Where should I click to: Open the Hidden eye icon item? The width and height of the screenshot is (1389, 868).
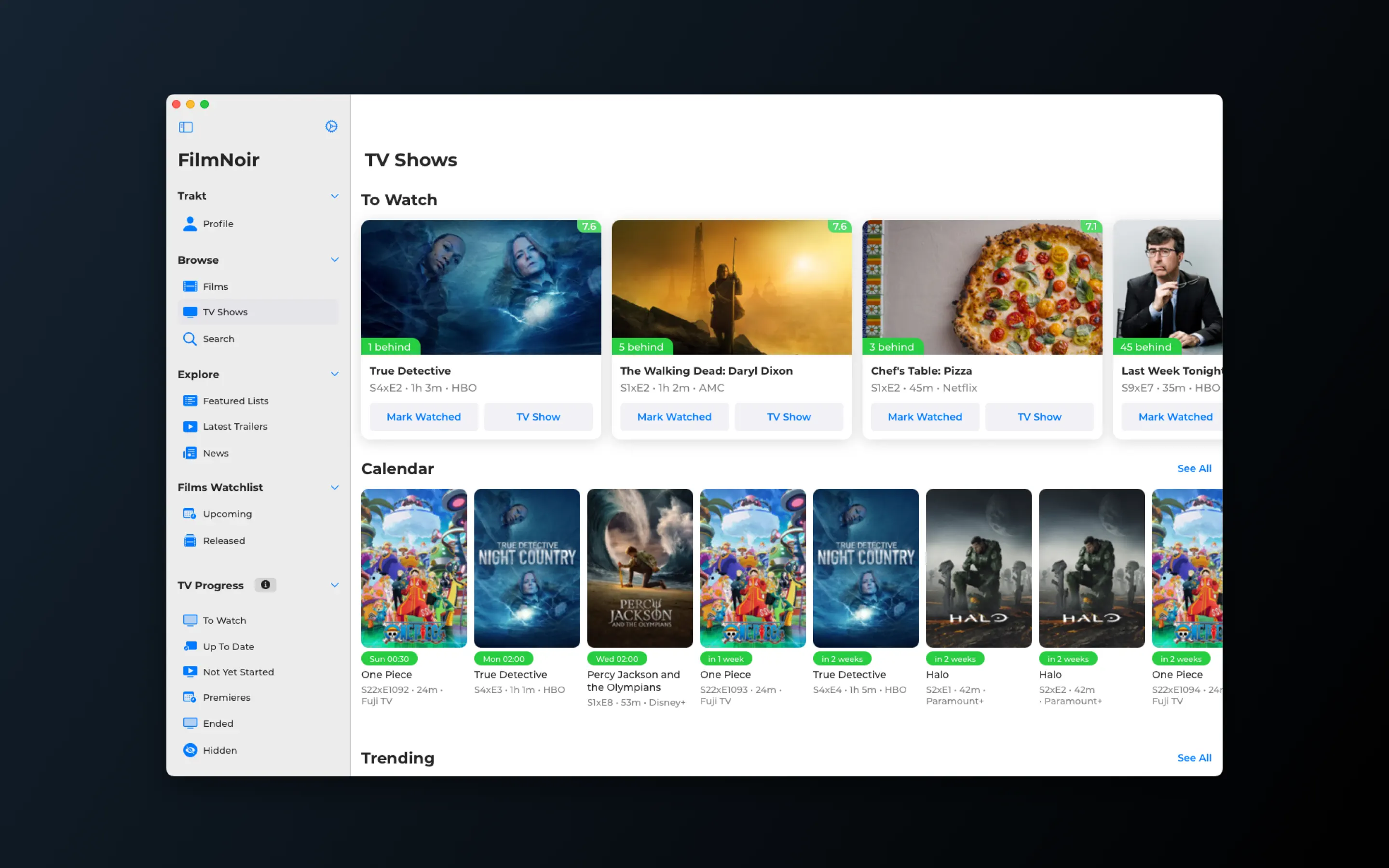tap(190, 750)
